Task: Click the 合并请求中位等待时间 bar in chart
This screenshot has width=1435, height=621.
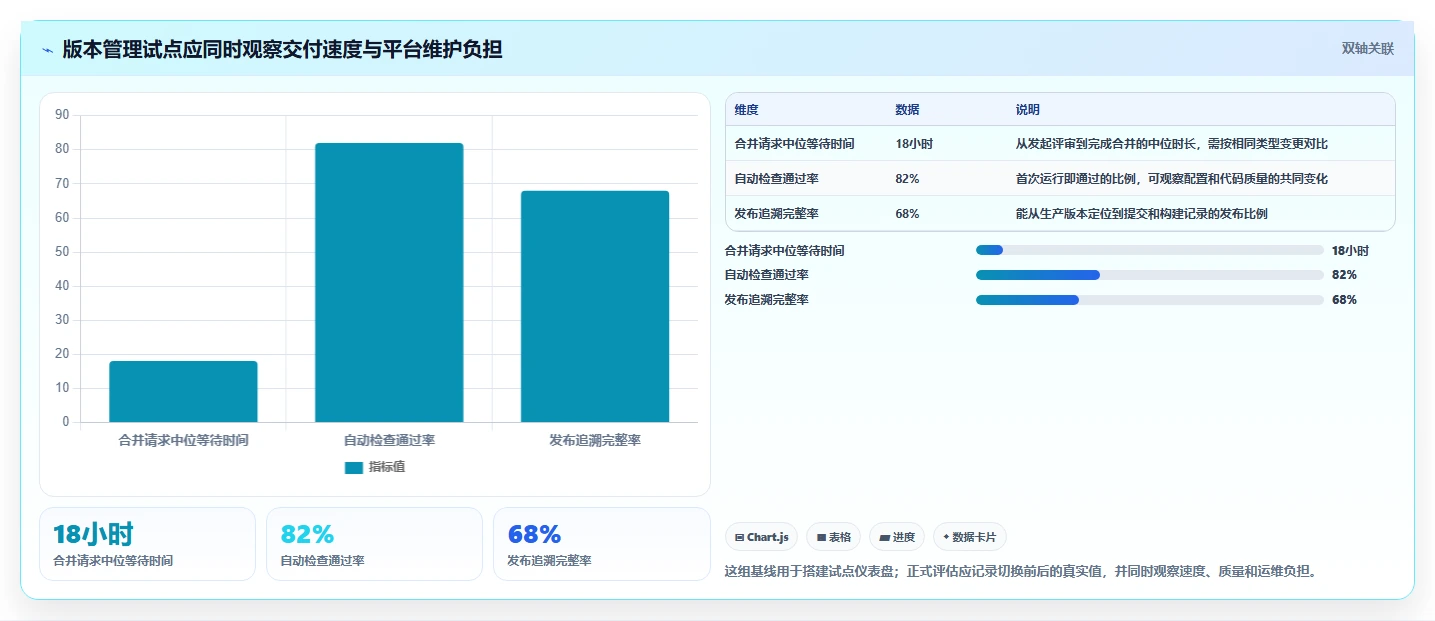Action: point(183,391)
